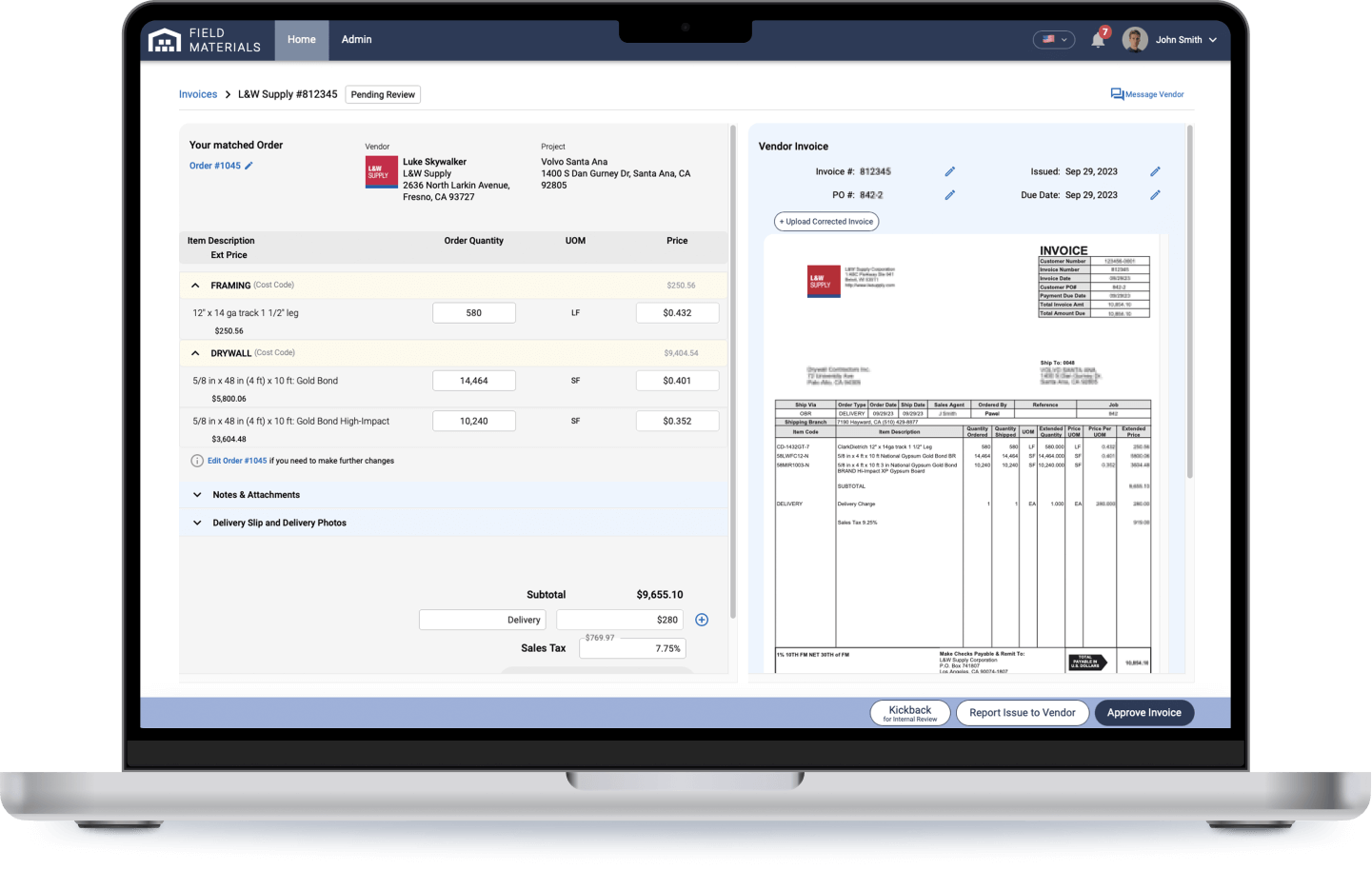Screen dimensions: 1372x890
Task: Collapse the FRAMING cost code section
Action: tap(195, 285)
